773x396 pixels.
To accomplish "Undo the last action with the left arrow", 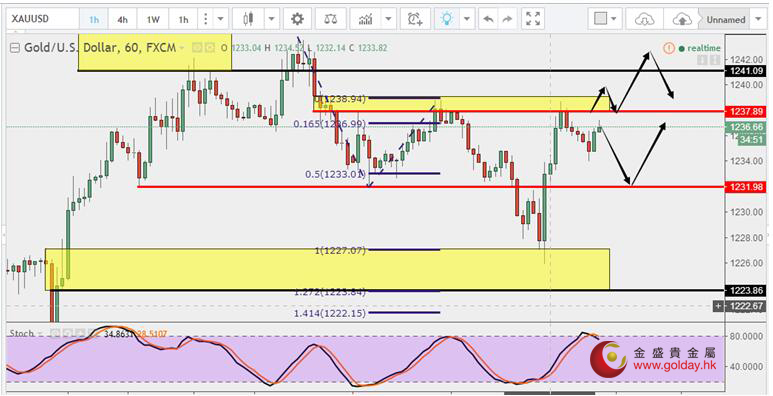I will (488, 19).
